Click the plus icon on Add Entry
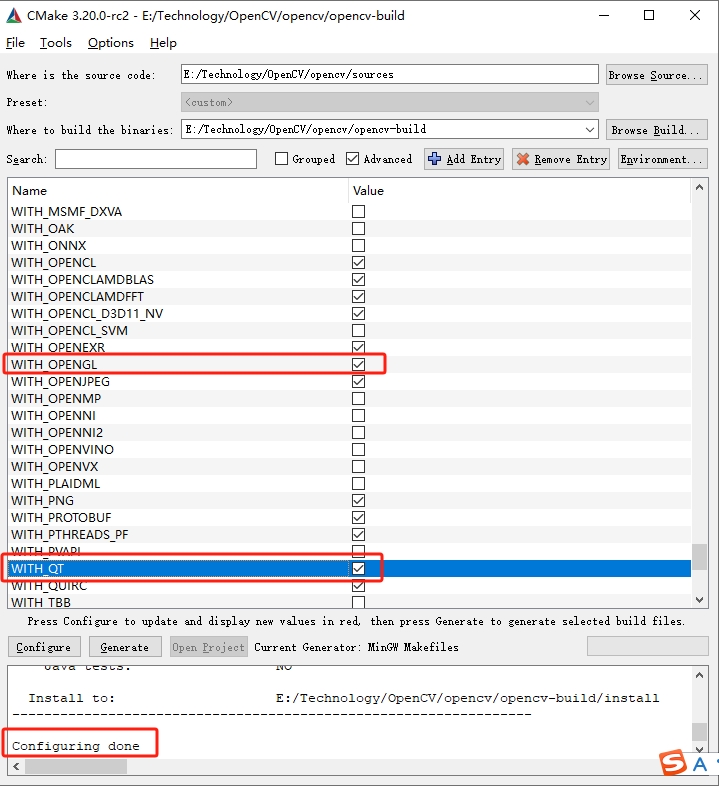 pyautogui.click(x=434, y=159)
